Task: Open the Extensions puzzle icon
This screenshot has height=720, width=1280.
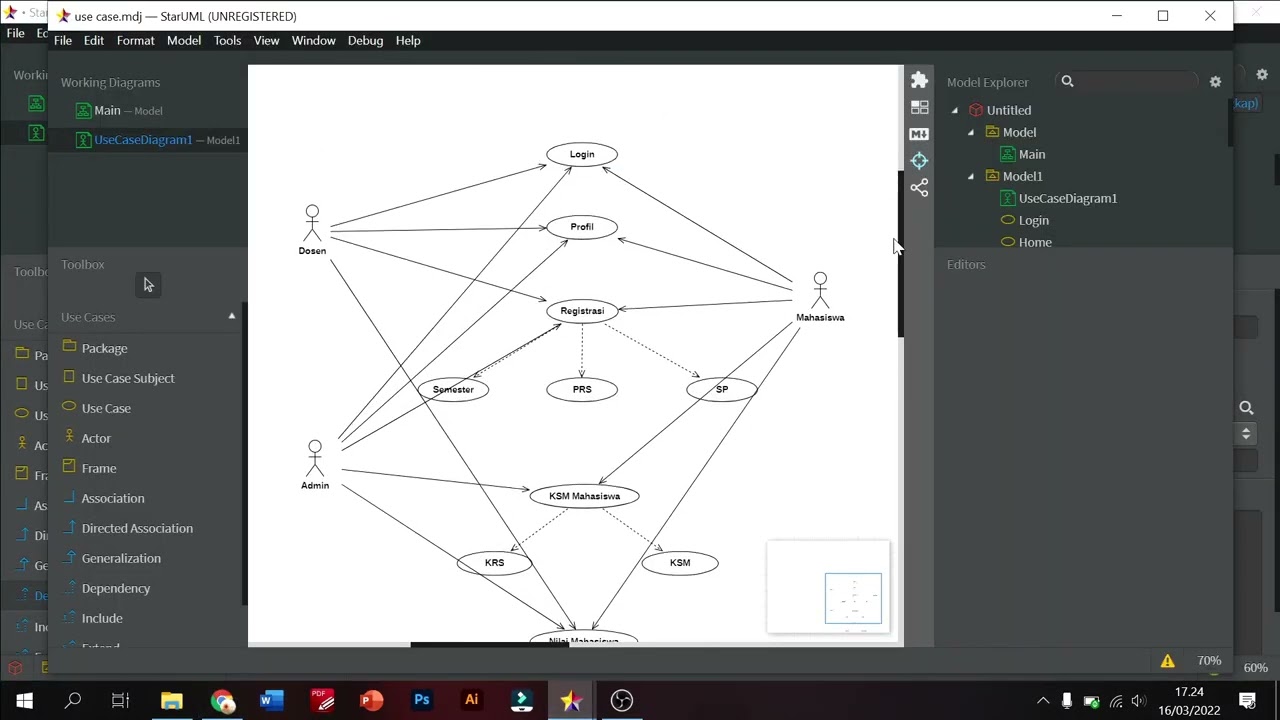Action: (x=919, y=80)
